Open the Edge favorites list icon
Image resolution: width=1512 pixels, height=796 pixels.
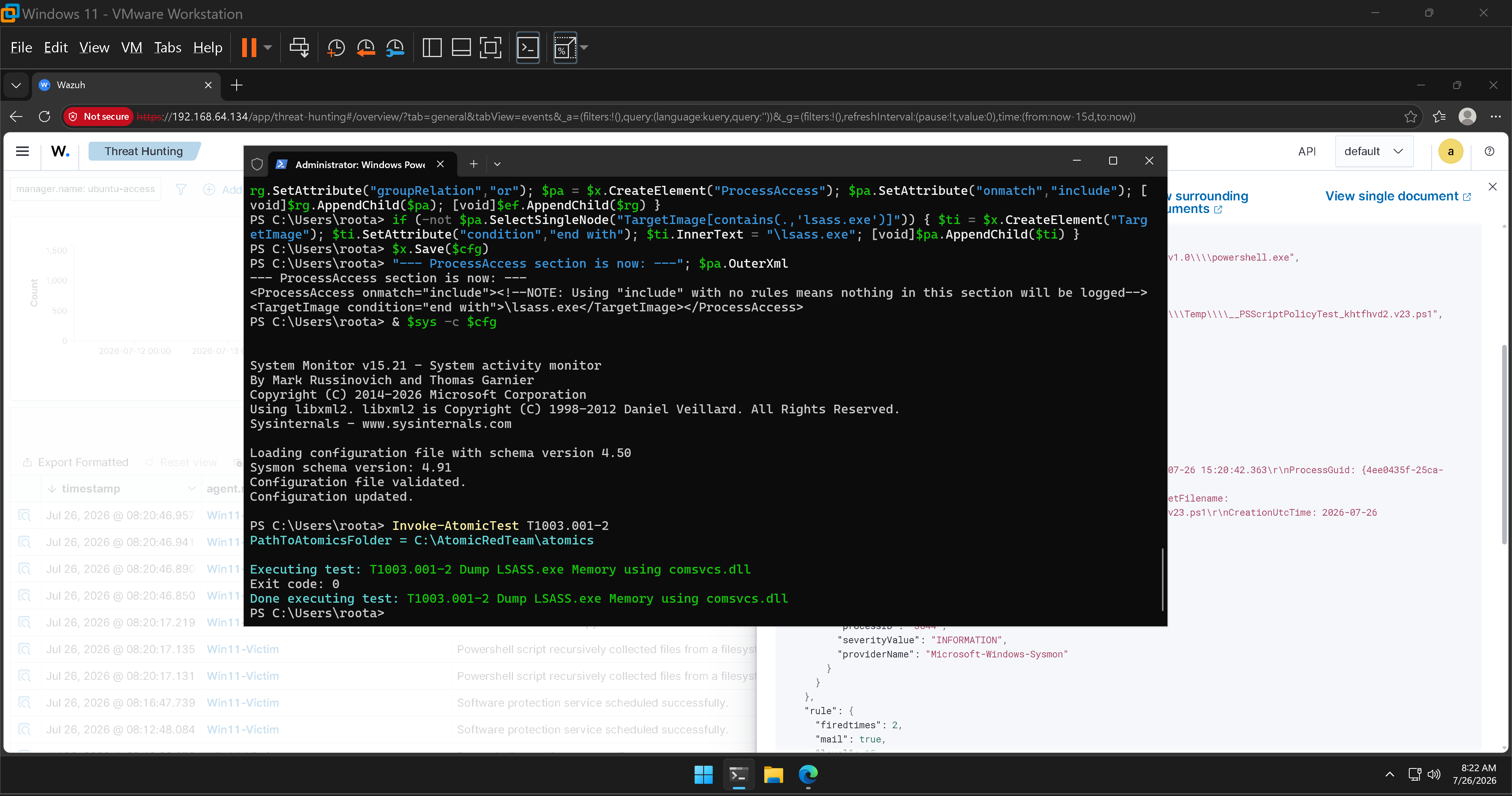pos(1439,117)
